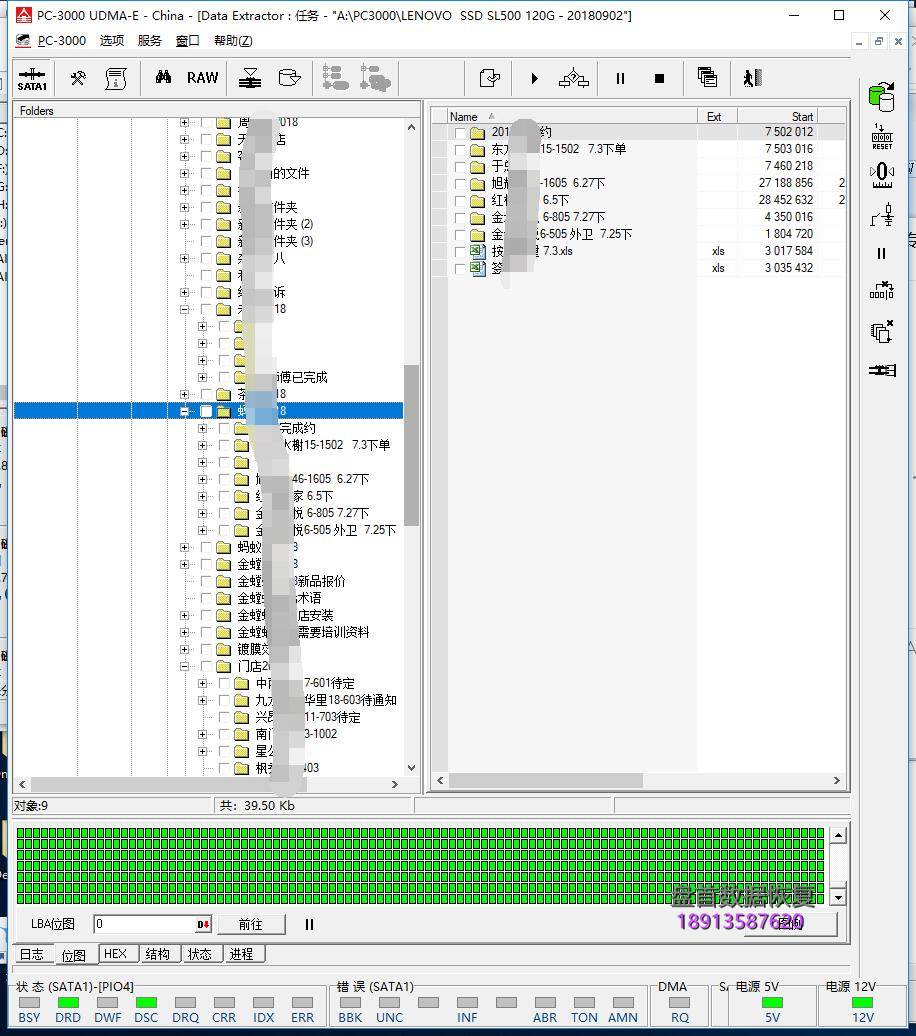Open the binoculars search tool

tap(163, 78)
